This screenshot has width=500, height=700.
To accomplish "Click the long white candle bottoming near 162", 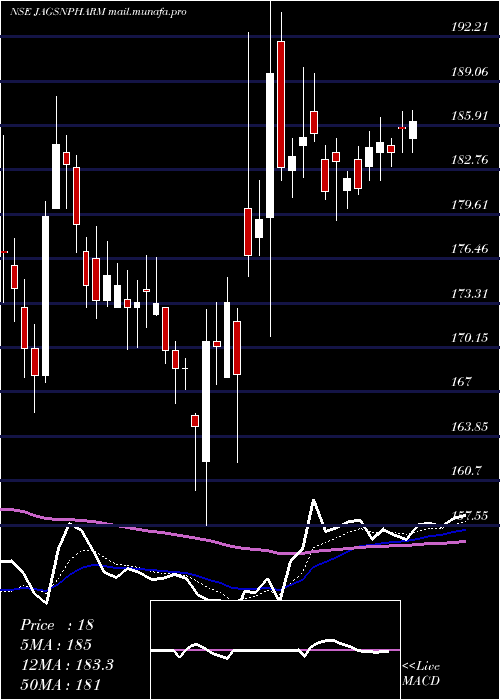I will pyautogui.click(x=206, y=401).
